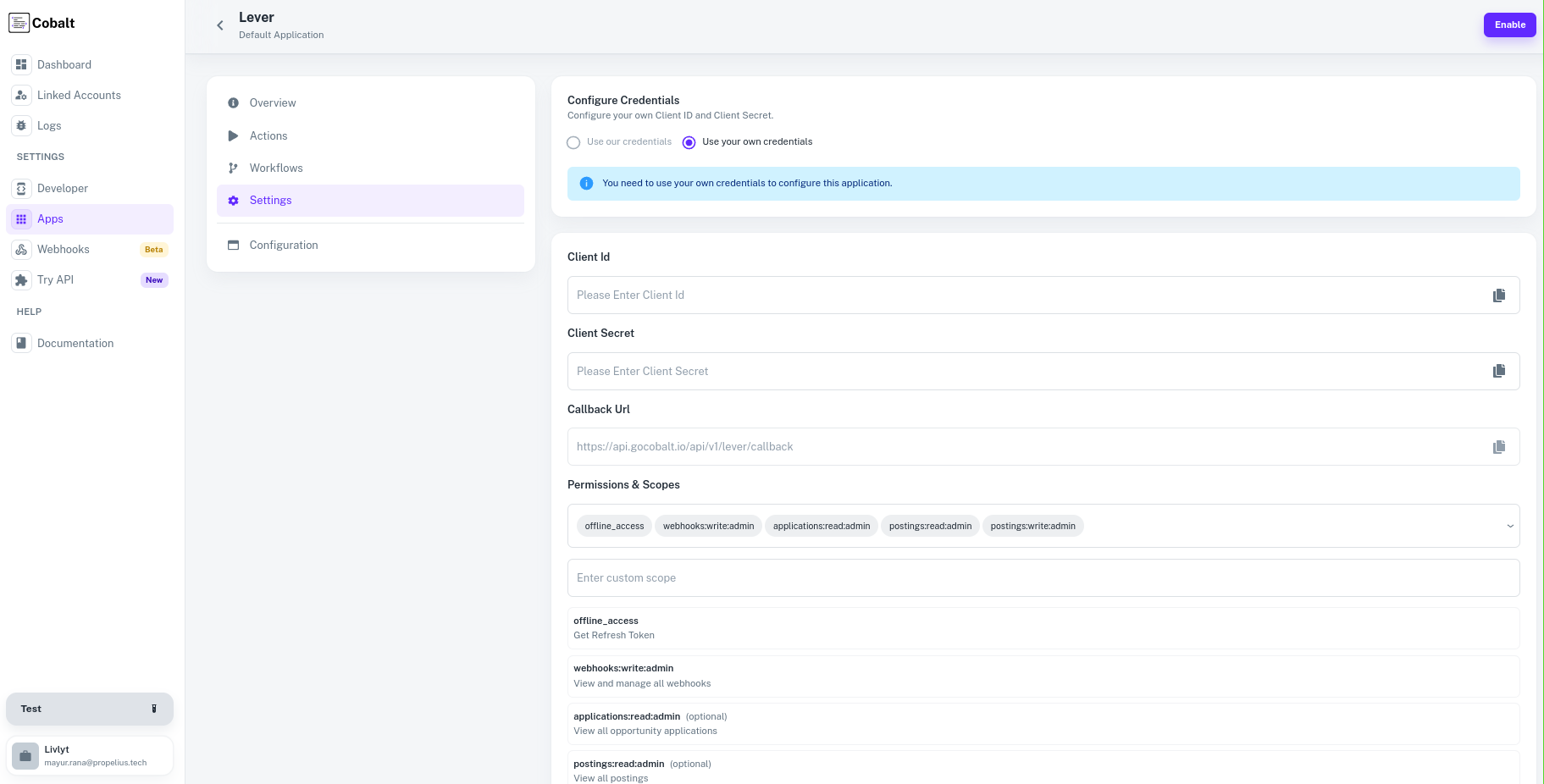
Task: Select the Use your own credentials option
Action: [x=689, y=142]
